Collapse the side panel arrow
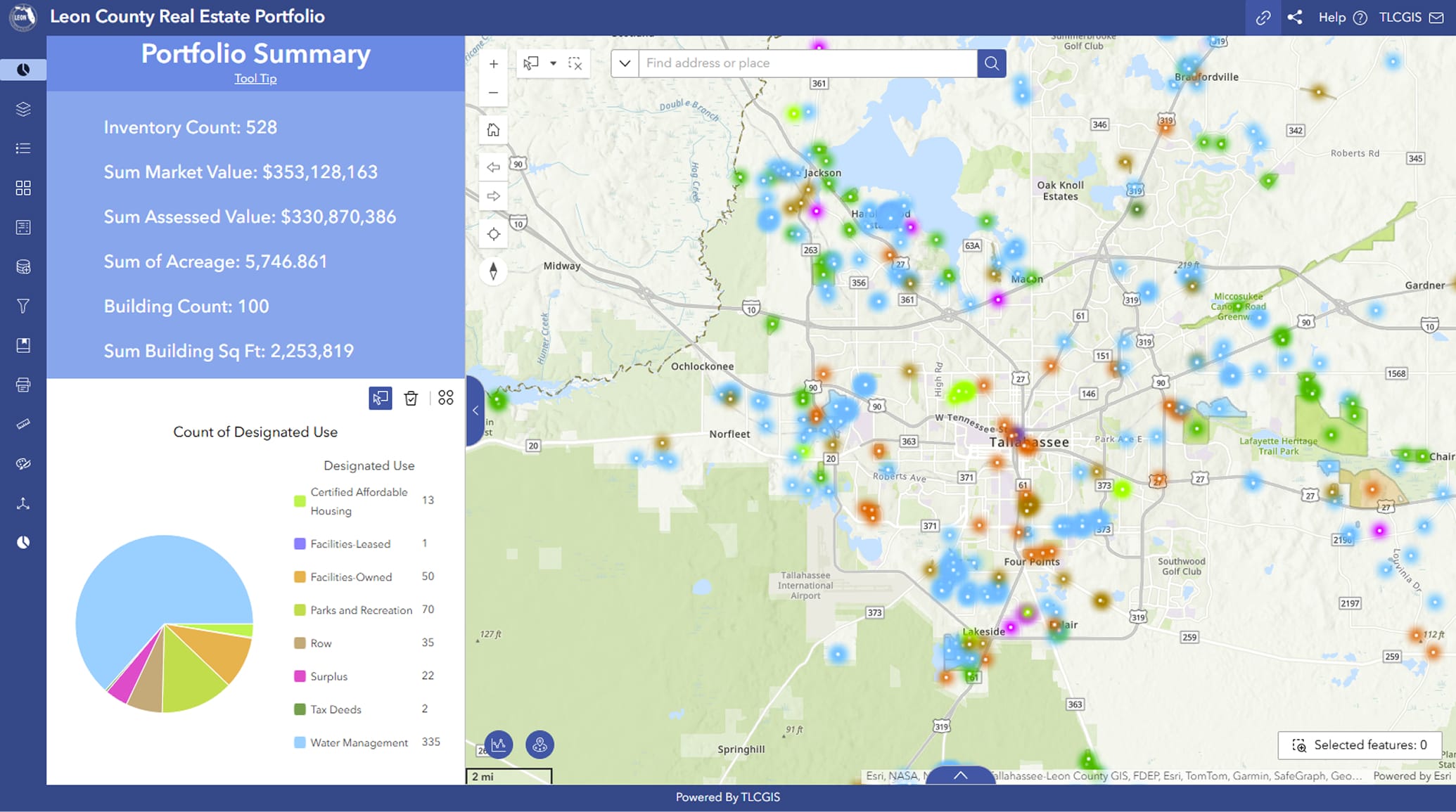This screenshot has width=1456, height=812. 475,411
